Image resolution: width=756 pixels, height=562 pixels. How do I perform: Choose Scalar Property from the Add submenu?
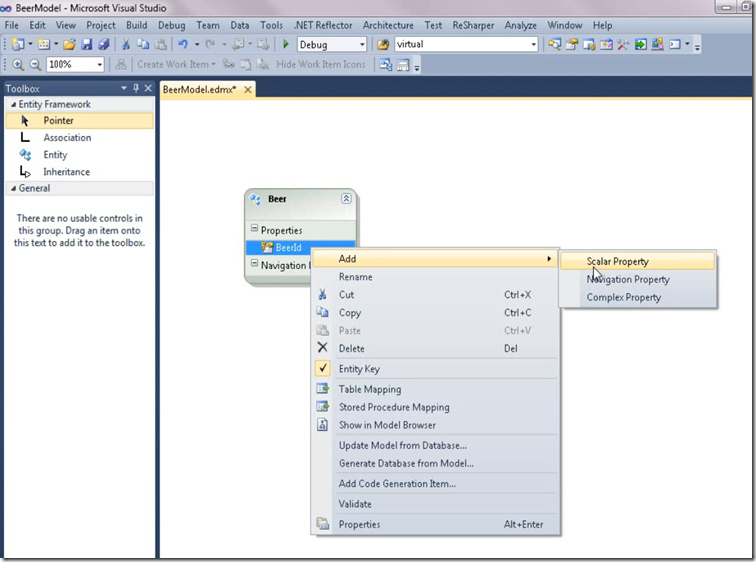(x=637, y=261)
